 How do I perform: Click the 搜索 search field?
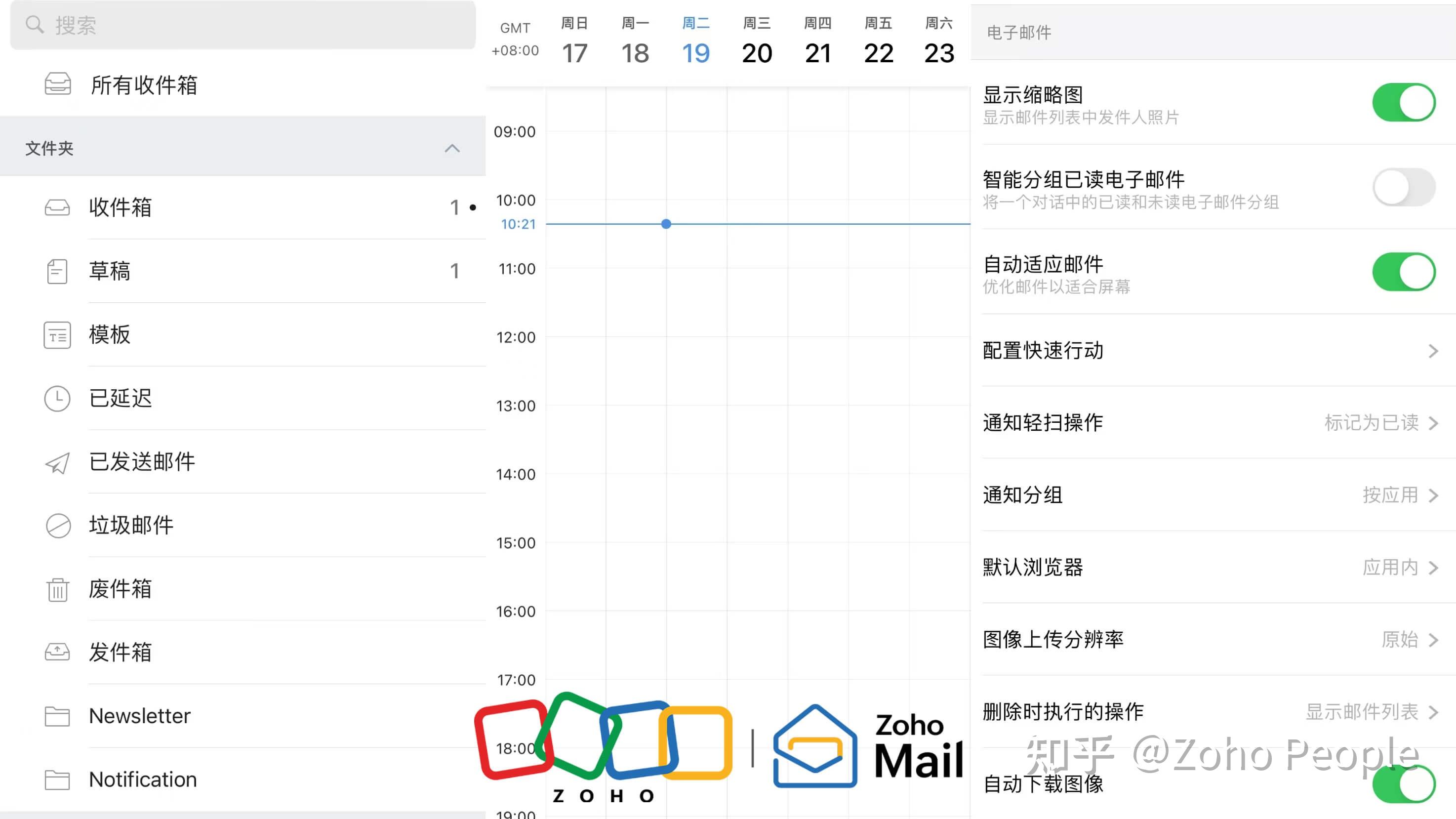coord(243,25)
